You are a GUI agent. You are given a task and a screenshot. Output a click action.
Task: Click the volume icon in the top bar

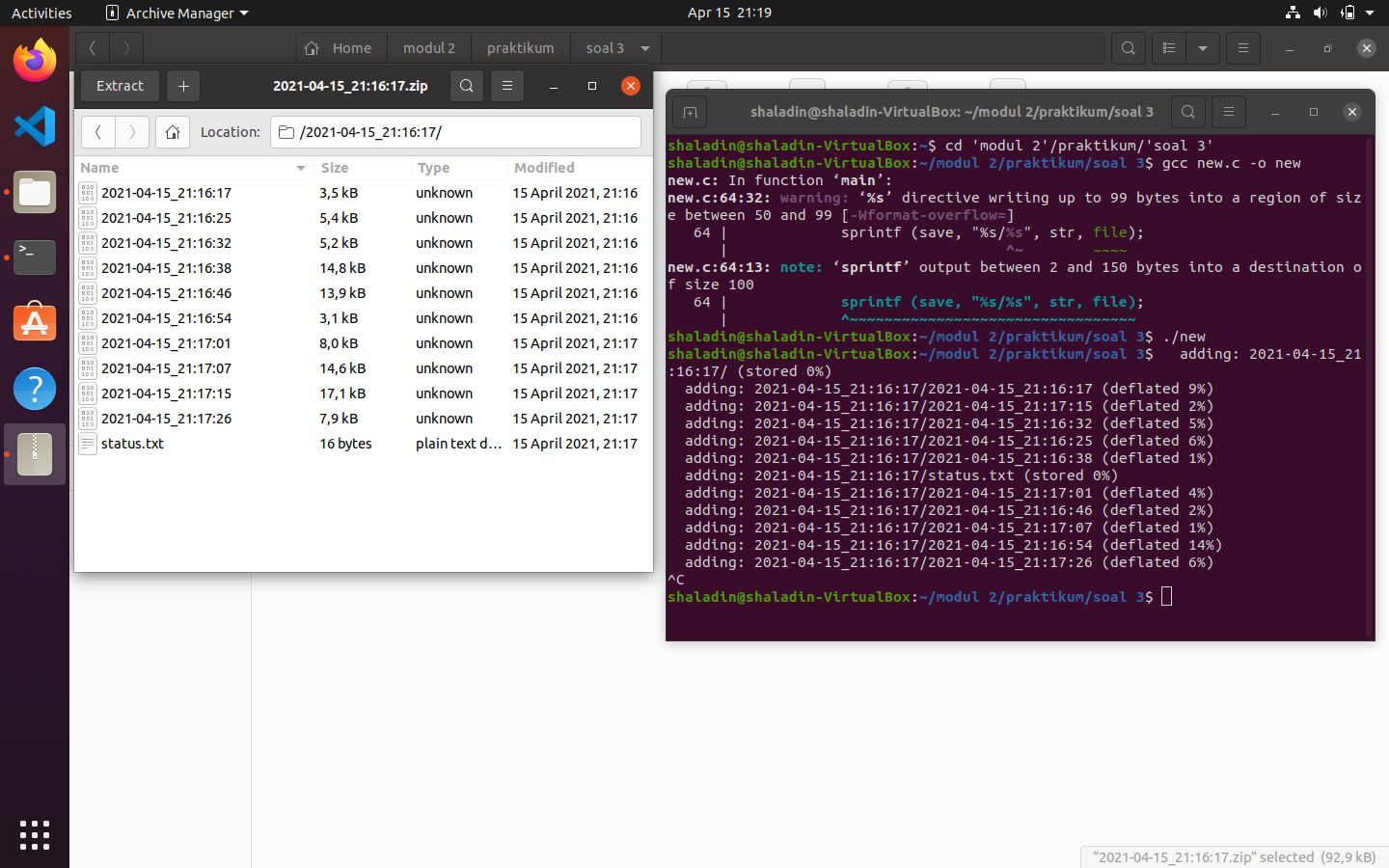tap(1321, 13)
